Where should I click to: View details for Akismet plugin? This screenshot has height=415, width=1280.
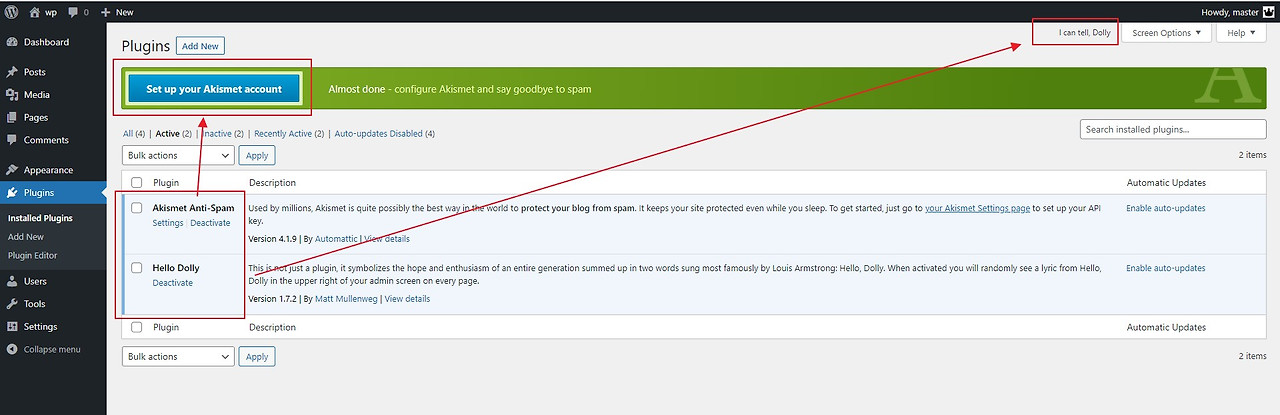click(387, 239)
